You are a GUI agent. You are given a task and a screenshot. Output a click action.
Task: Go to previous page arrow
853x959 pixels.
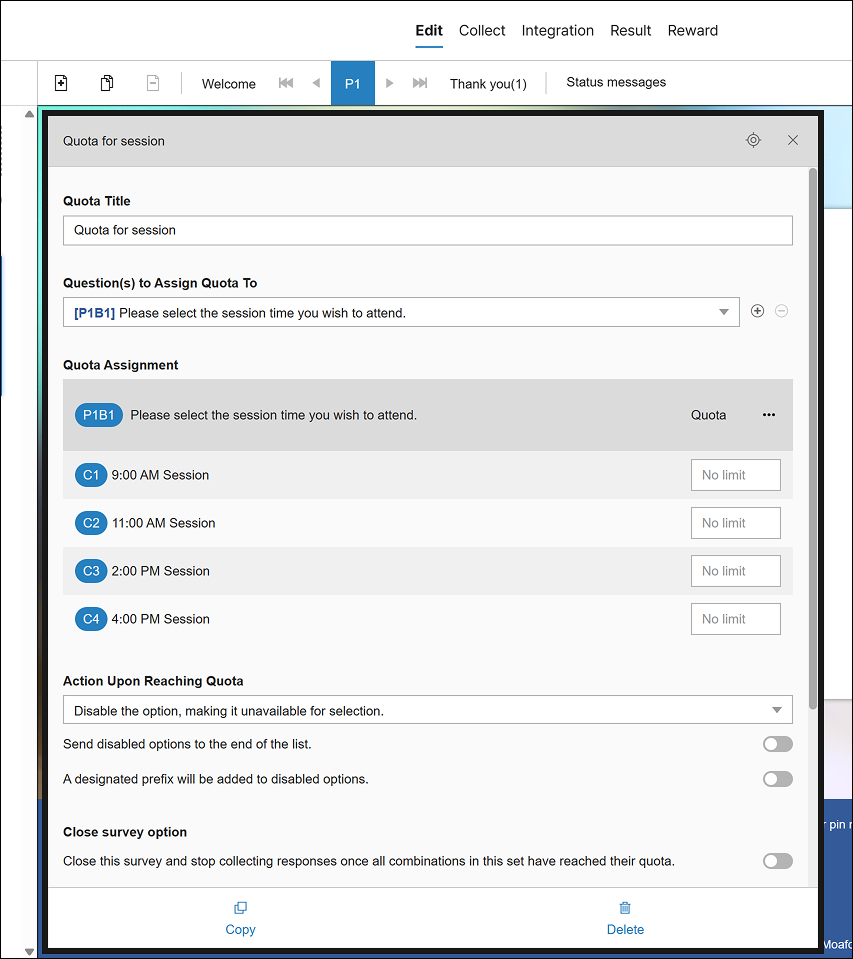316,83
